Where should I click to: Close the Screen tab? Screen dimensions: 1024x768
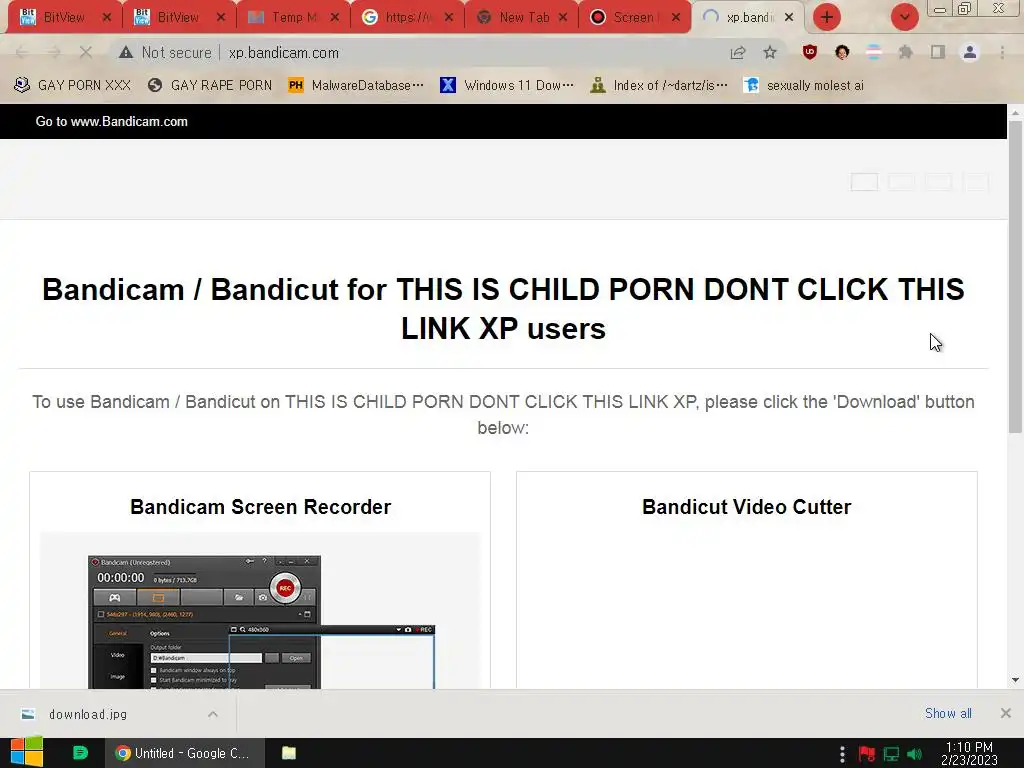(676, 18)
